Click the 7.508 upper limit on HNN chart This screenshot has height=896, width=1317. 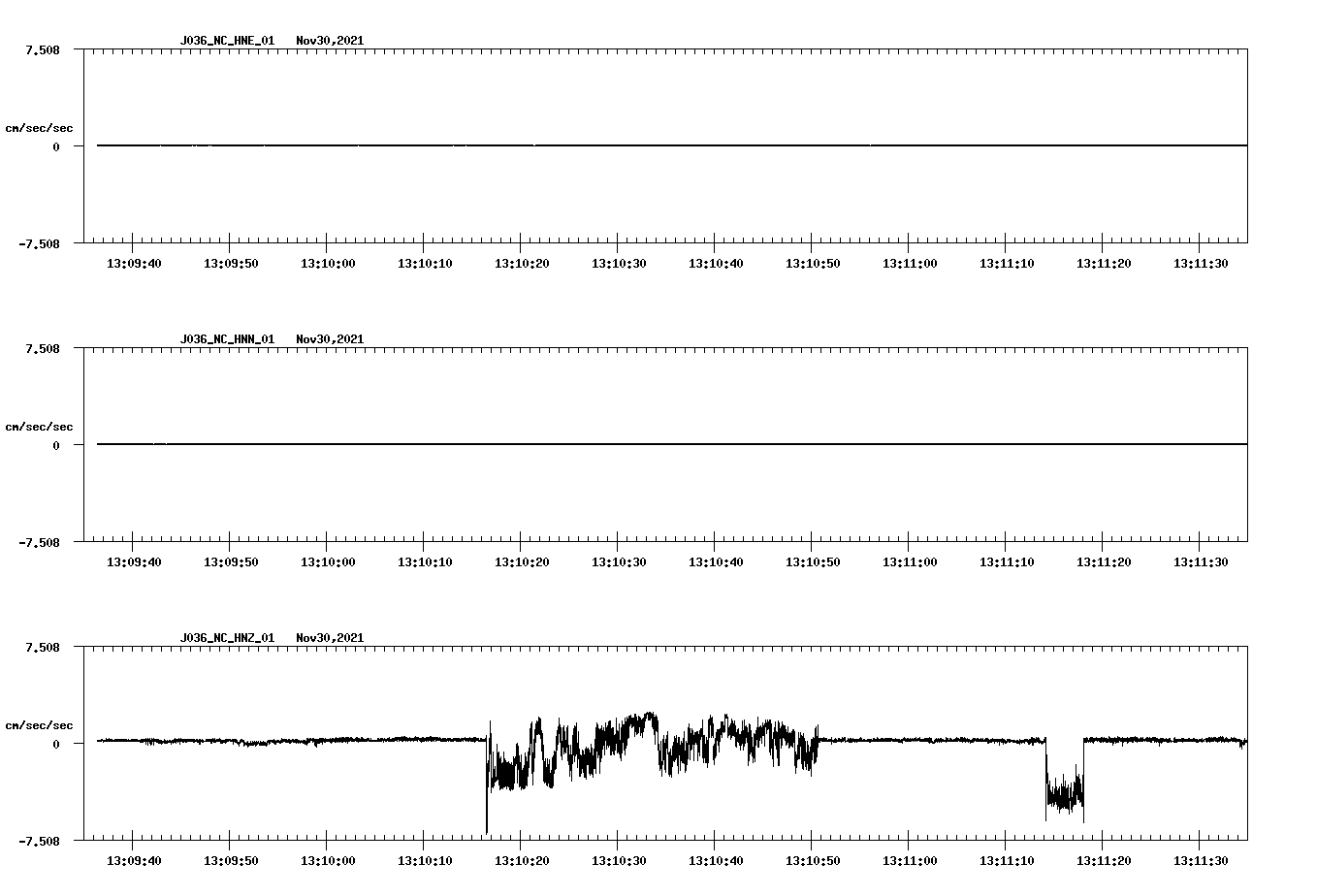pos(43,348)
